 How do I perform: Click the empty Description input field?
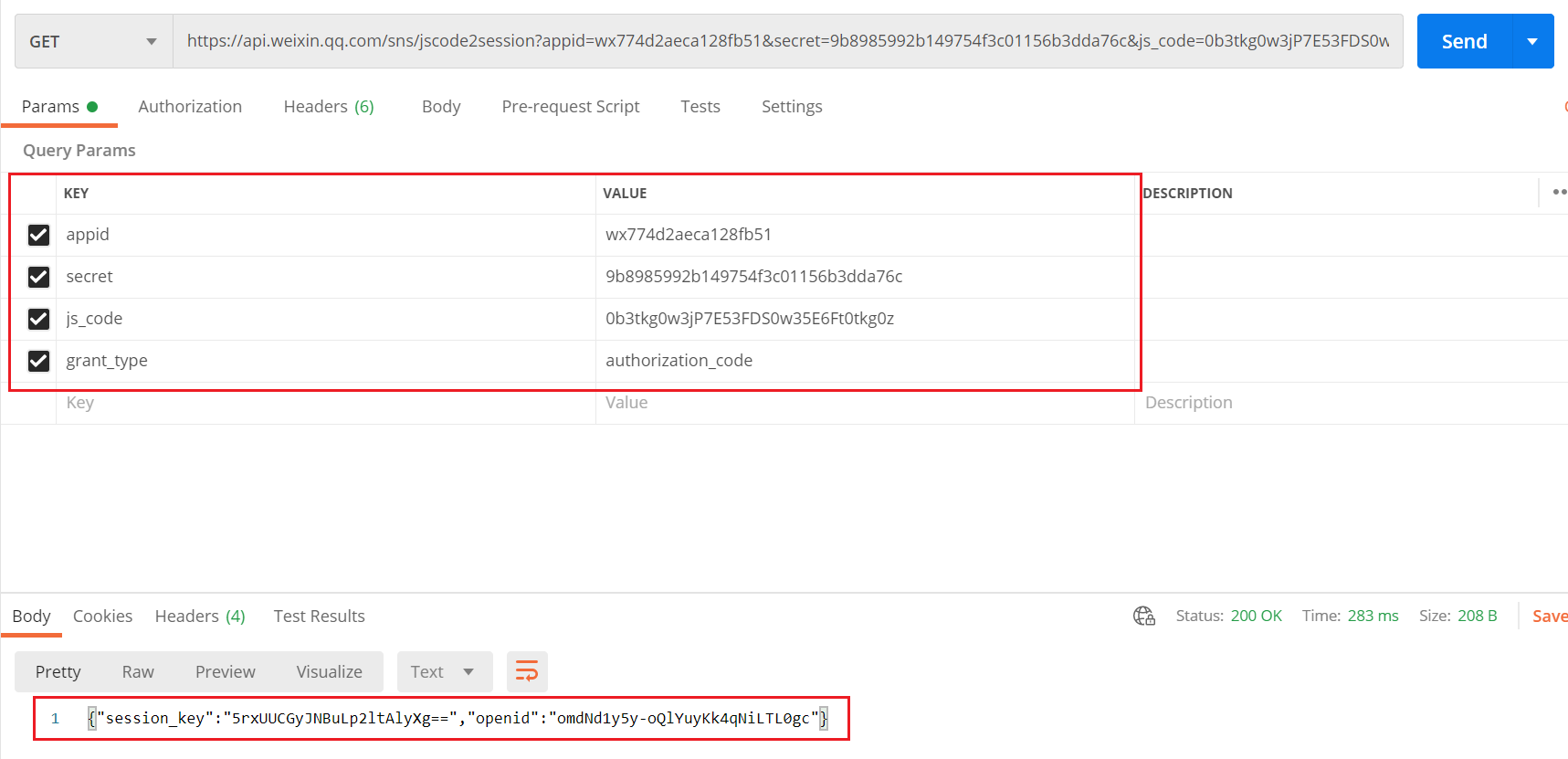(x=1352, y=403)
